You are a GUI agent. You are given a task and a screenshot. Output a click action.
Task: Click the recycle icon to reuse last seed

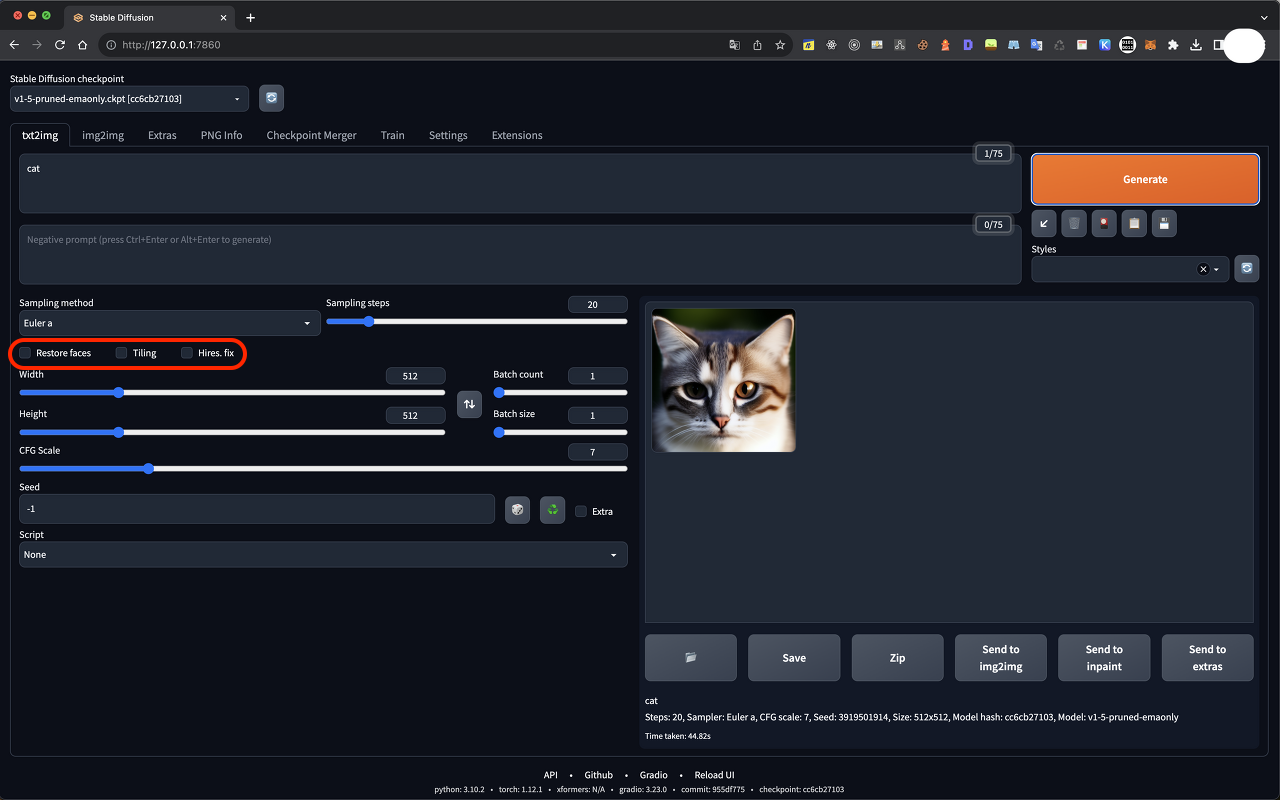pyautogui.click(x=552, y=510)
